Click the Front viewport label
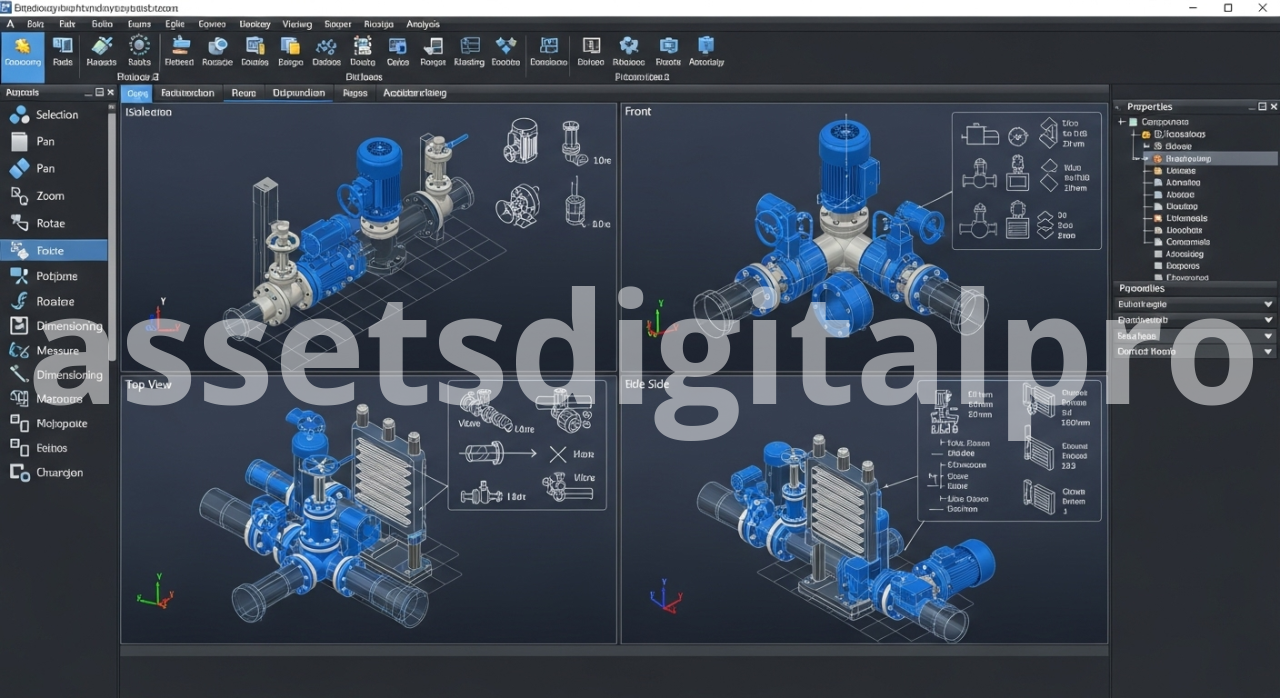 pyautogui.click(x=638, y=112)
